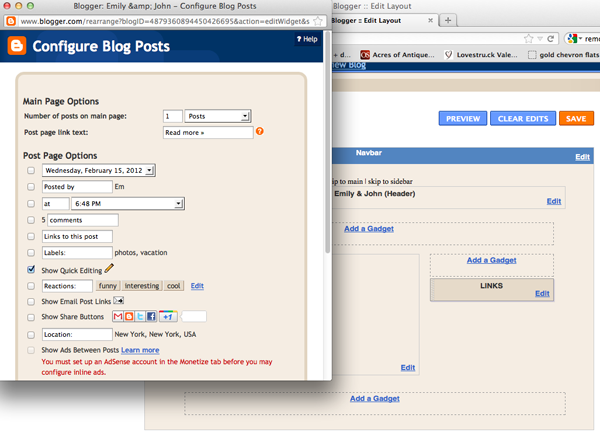The width and height of the screenshot is (600, 436).
Task: Open the Help link in the Configure header
Action: 307,39
